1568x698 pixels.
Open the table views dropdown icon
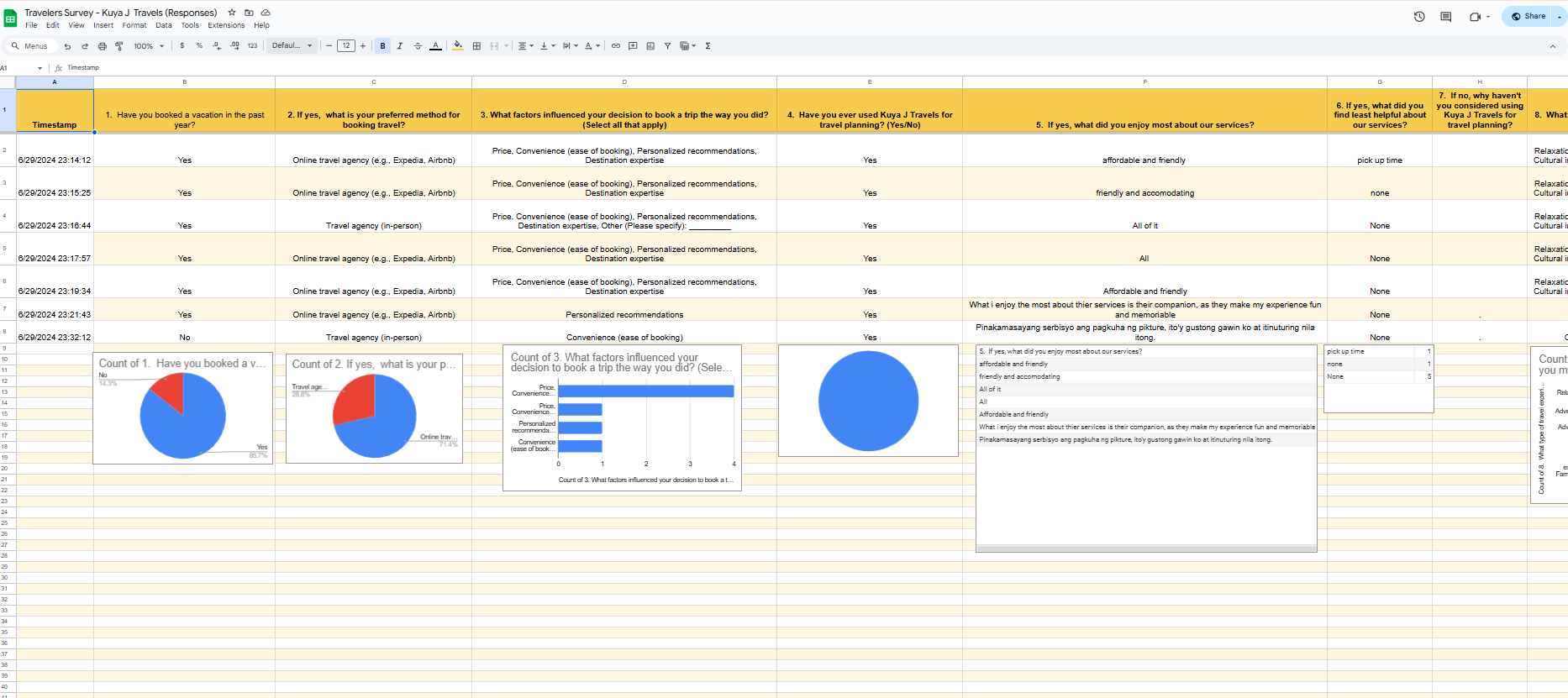(687, 46)
